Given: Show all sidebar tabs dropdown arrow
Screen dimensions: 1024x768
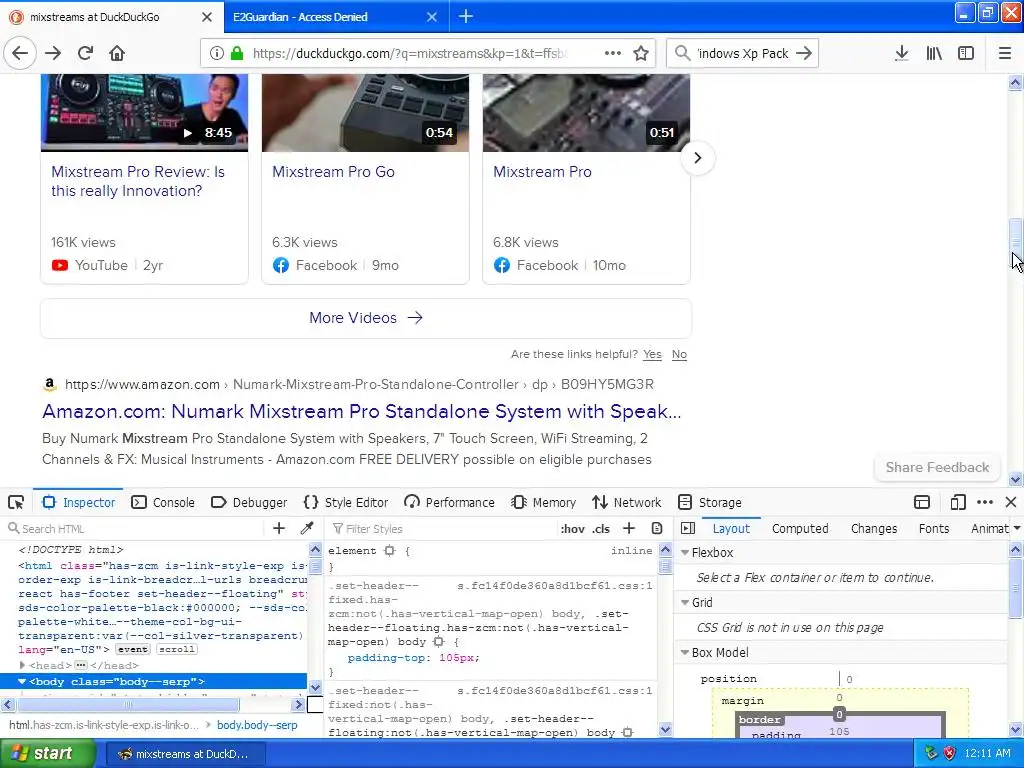Looking at the screenshot, I should point(1017,528).
